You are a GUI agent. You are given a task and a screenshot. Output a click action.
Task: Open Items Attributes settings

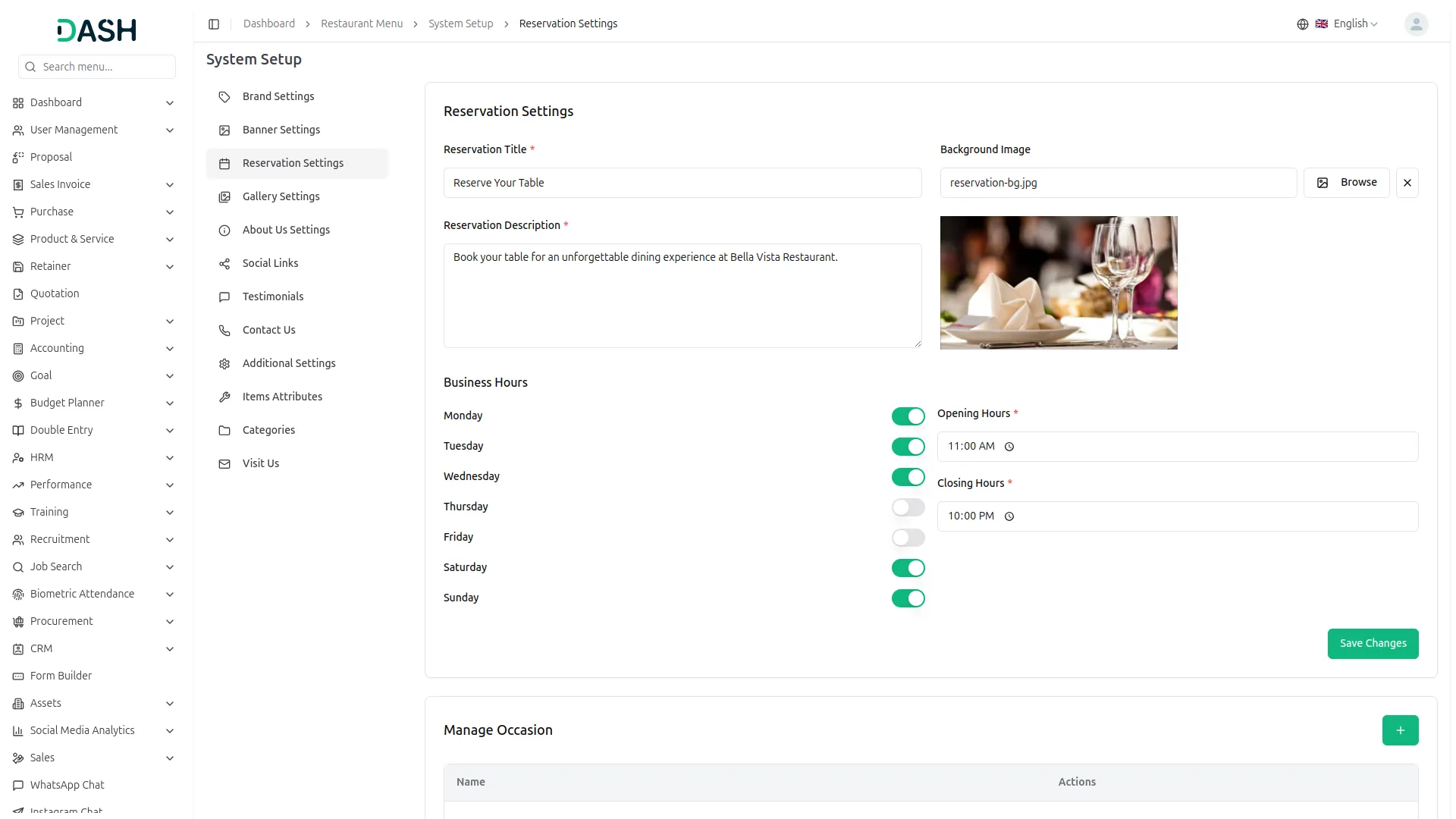click(x=281, y=397)
